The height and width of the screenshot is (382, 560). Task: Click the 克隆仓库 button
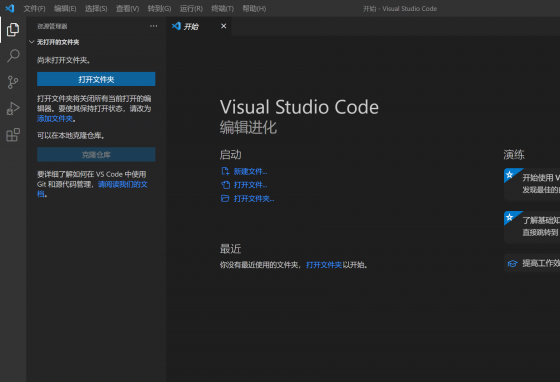pos(96,155)
